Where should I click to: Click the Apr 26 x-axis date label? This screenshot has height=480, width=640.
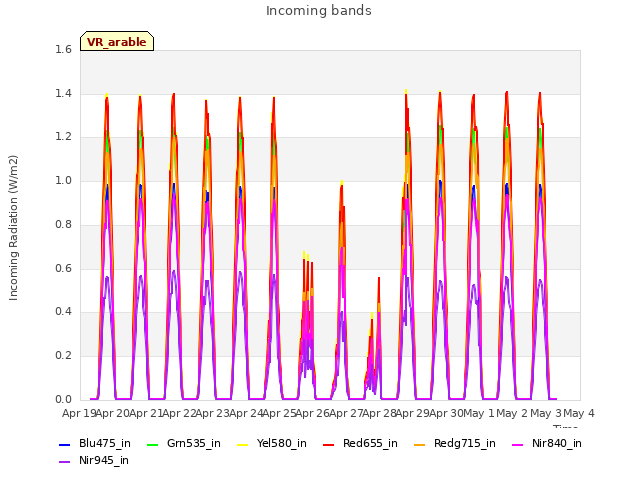click(x=313, y=413)
